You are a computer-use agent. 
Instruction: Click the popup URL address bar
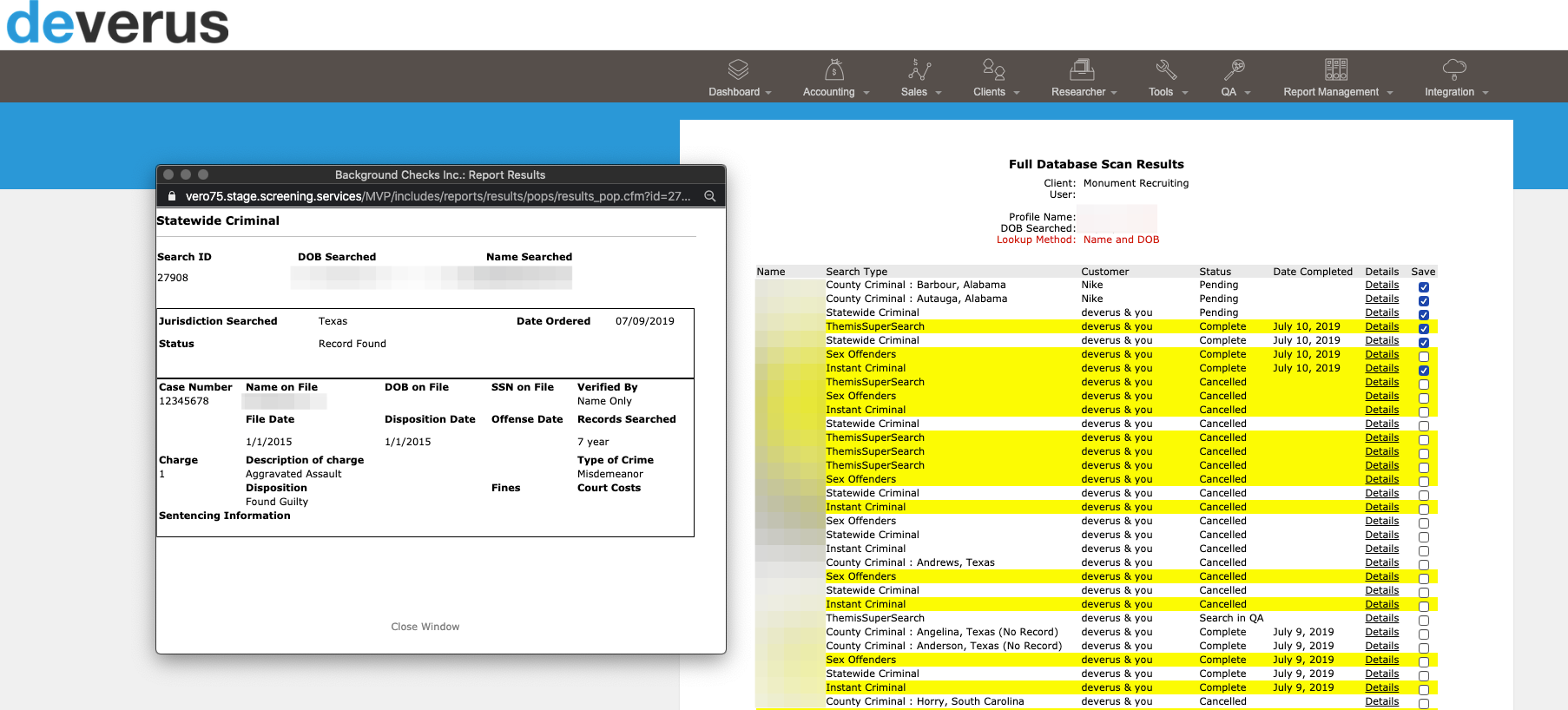438,196
